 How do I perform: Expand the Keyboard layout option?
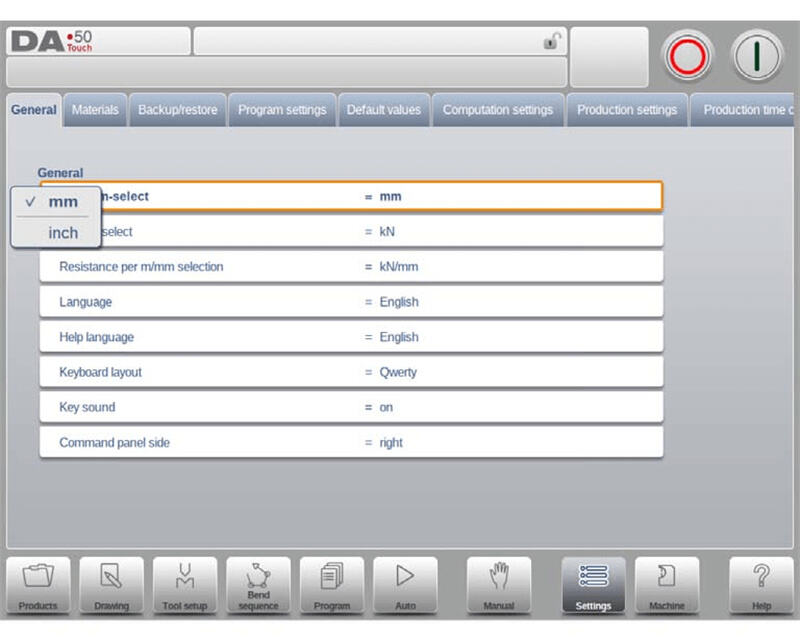[x=350, y=372]
